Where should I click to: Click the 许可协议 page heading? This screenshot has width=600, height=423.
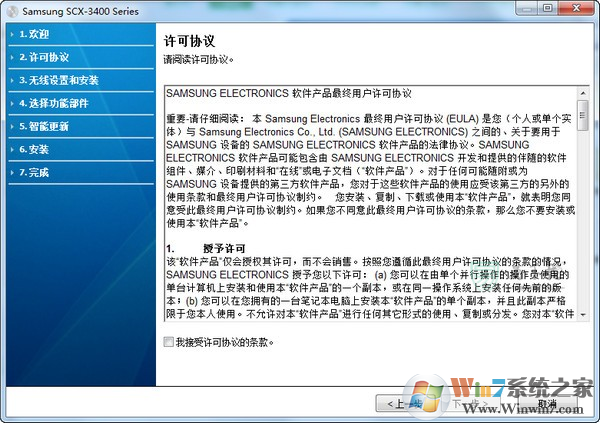(189, 41)
